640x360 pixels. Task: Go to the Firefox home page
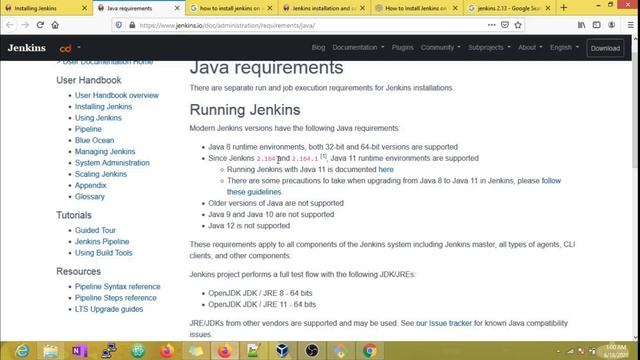click(55, 25)
